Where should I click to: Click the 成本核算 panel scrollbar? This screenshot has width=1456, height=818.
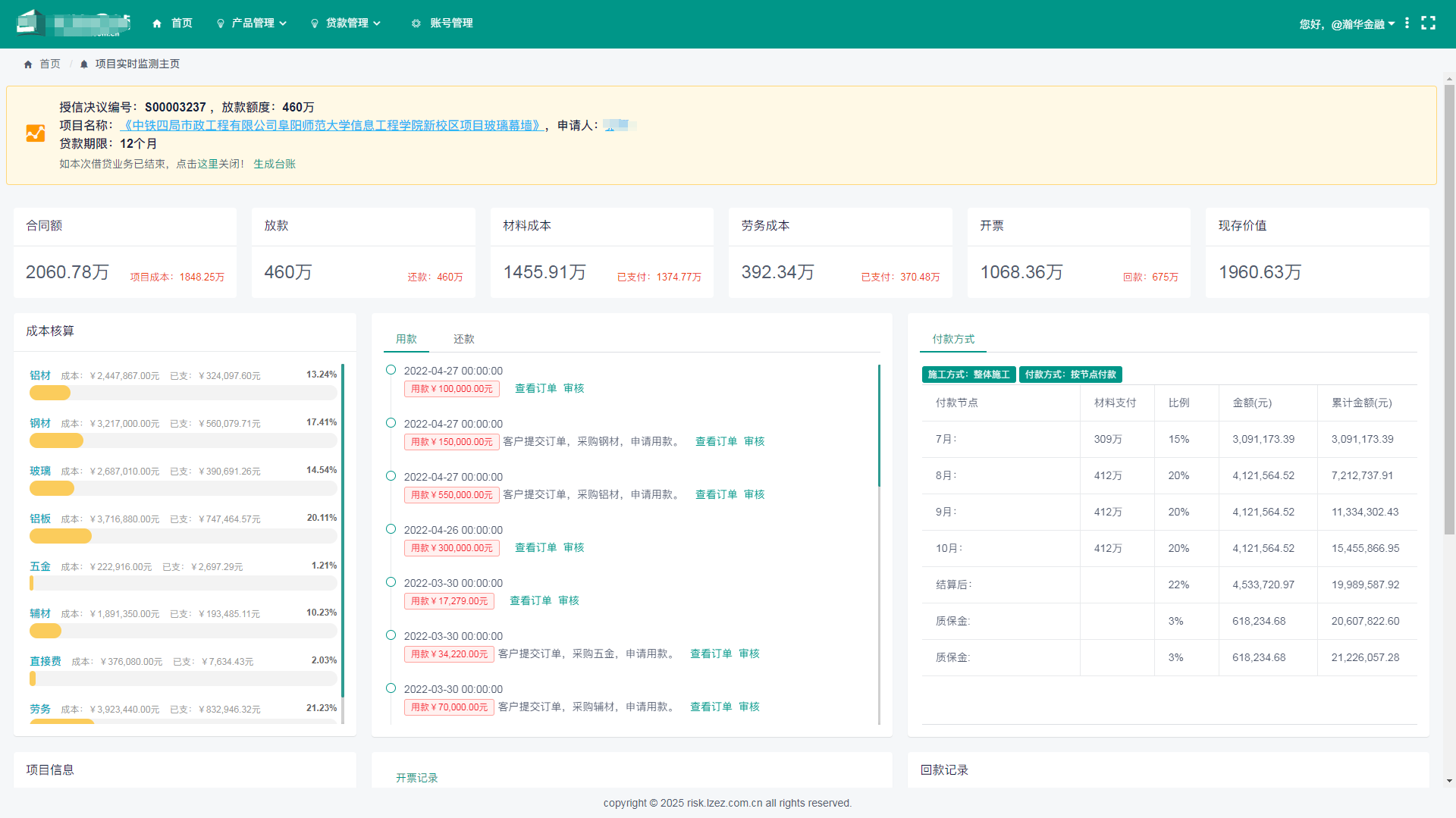click(x=343, y=531)
